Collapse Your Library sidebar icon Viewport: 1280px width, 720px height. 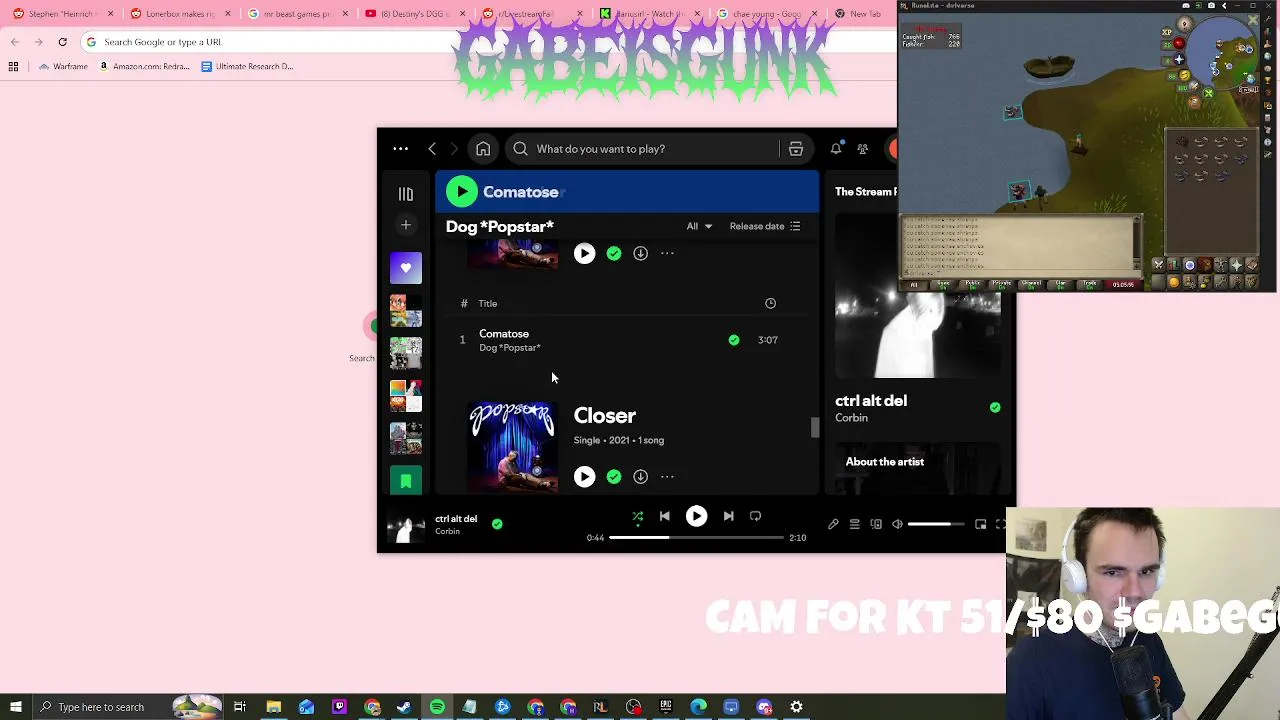[x=406, y=194]
